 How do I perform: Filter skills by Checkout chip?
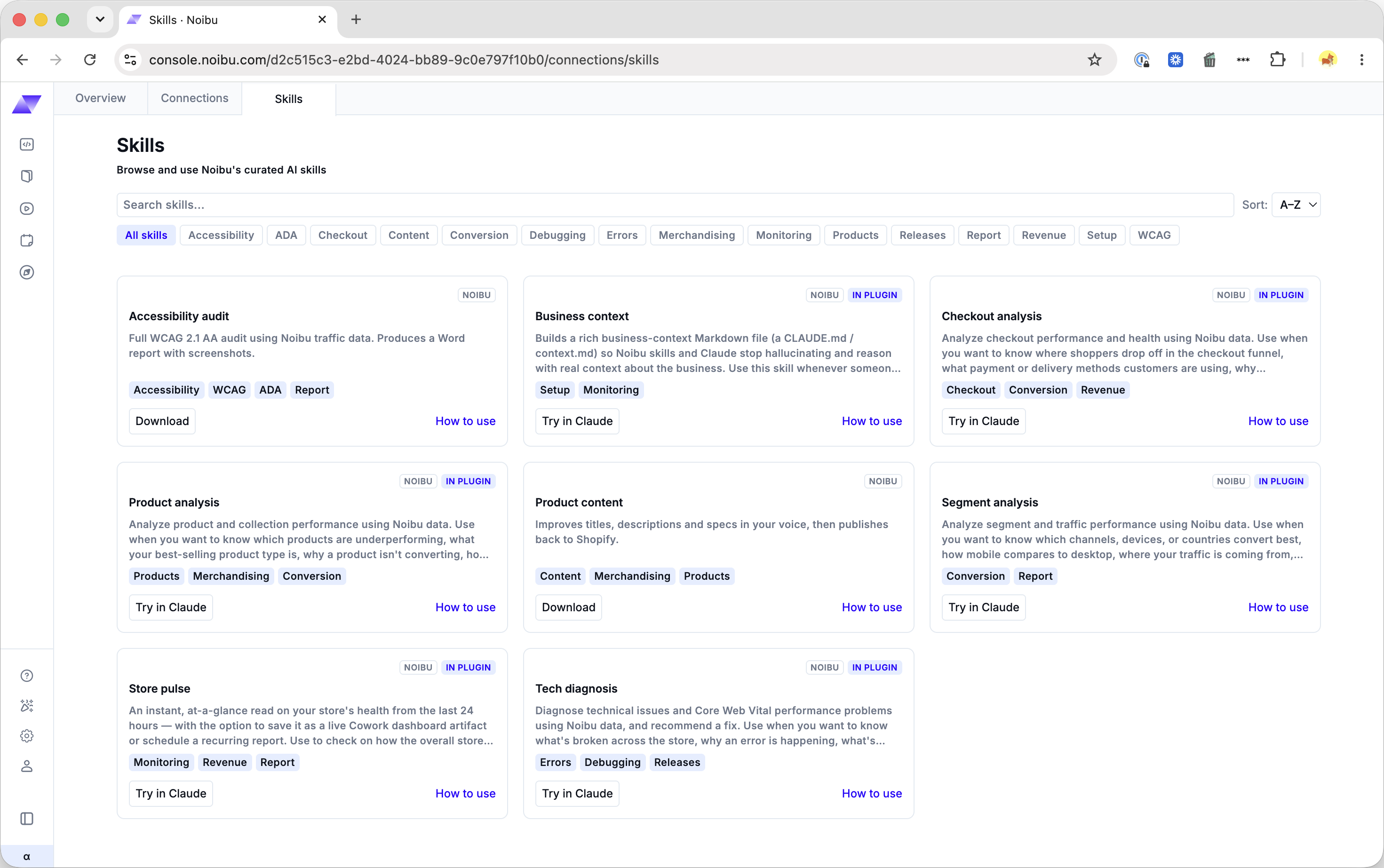click(343, 235)
